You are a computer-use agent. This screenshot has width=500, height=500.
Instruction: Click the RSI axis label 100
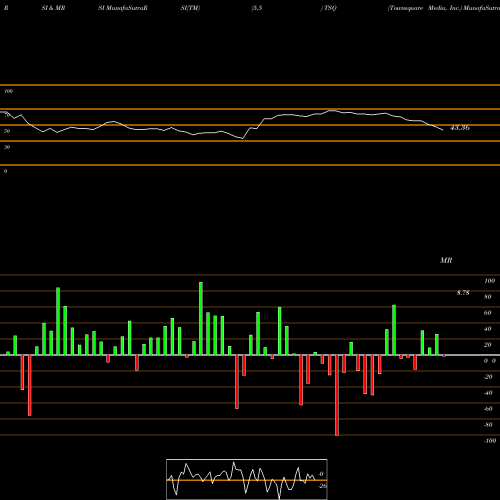click(x=9, y=91)
